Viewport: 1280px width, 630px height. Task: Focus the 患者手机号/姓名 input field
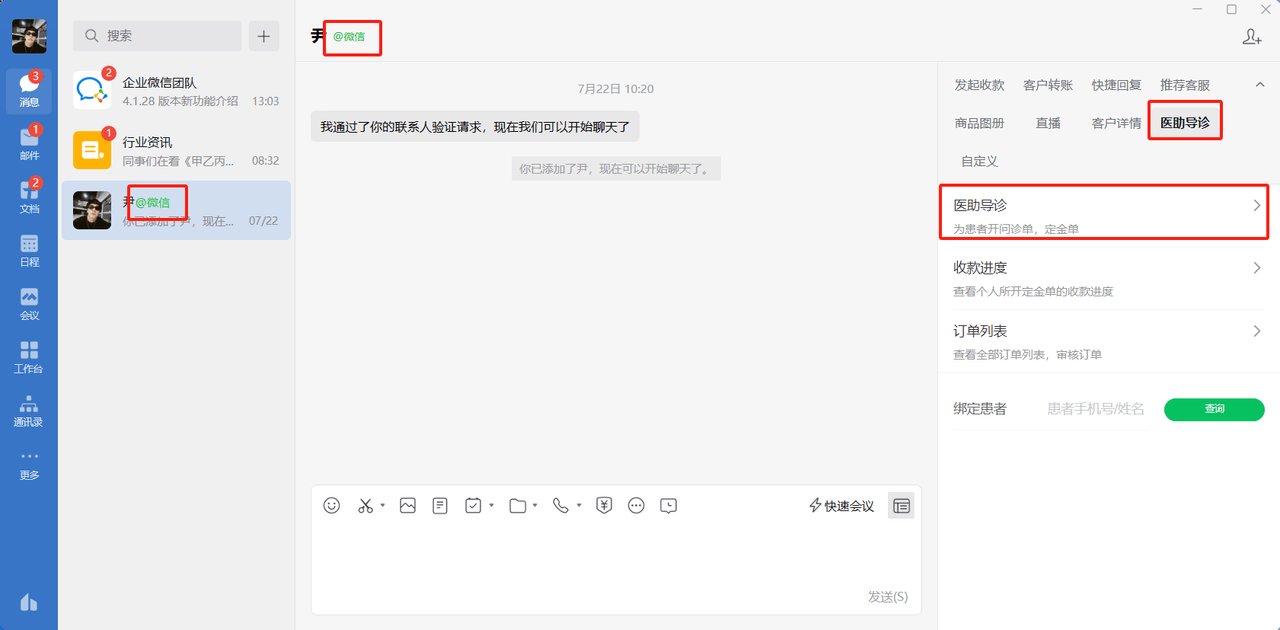(x=1096, y=409)
